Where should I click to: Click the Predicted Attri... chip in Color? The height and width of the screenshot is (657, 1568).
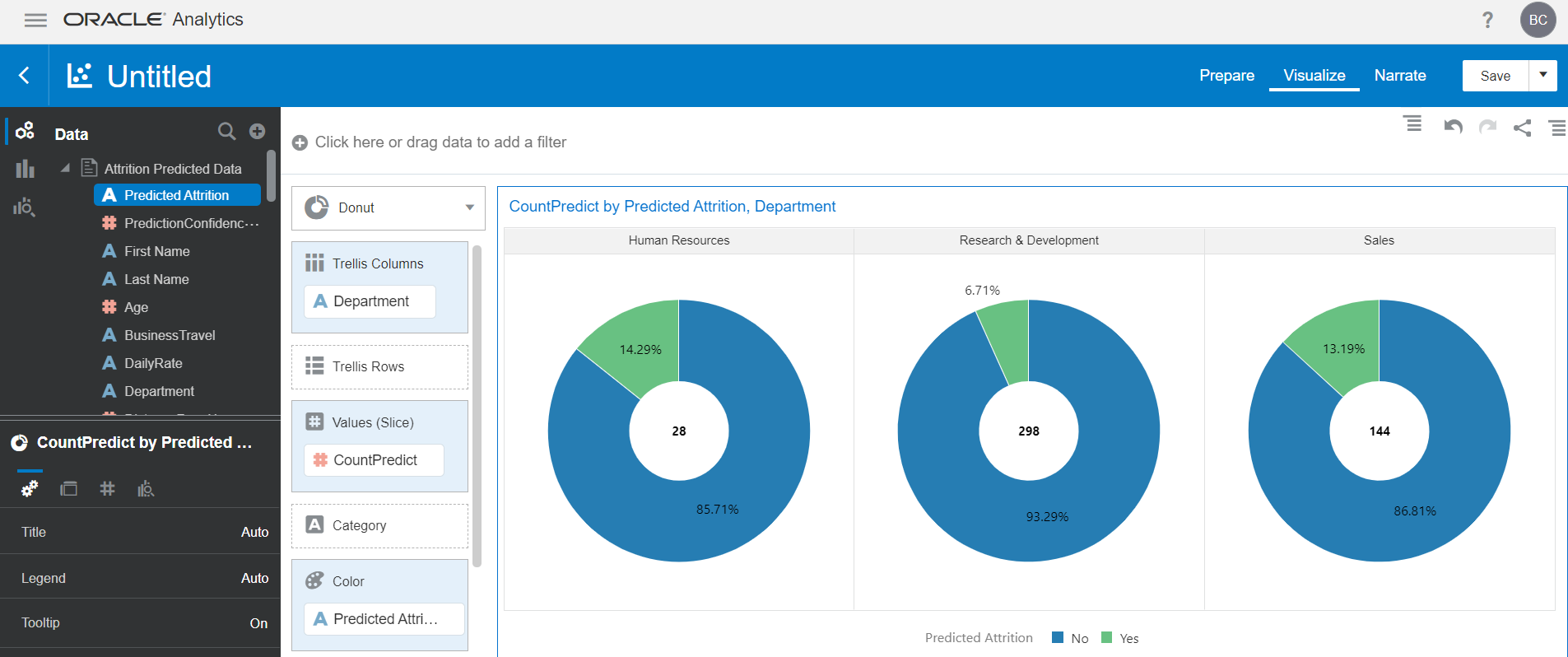click(384, 619)
